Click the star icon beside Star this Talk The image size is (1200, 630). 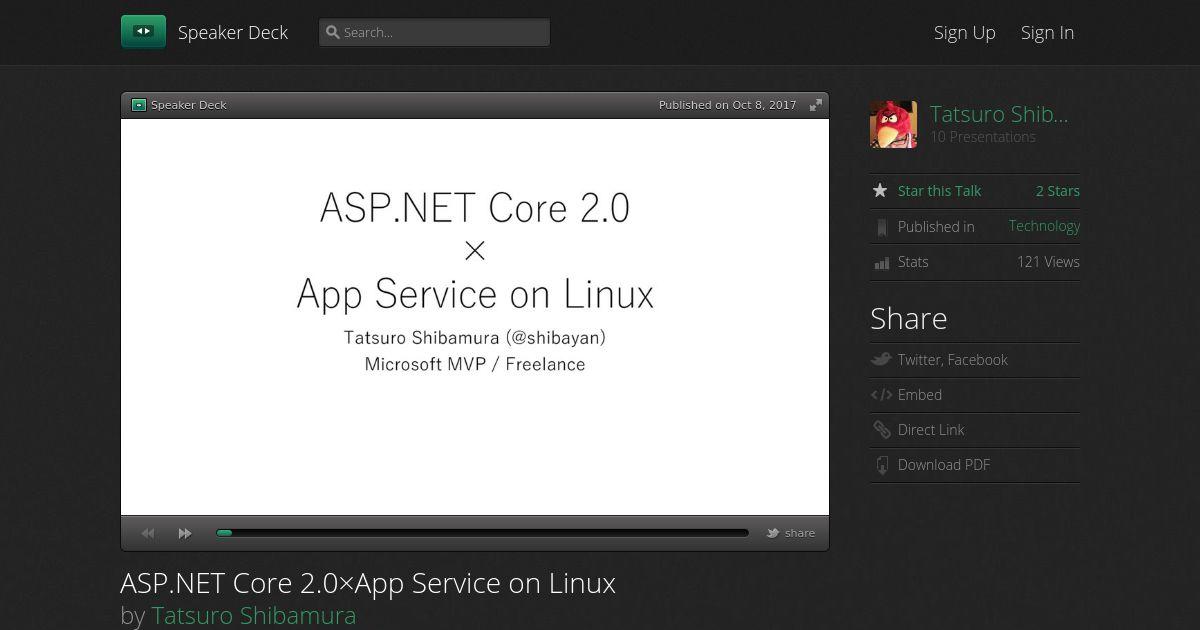880,191
